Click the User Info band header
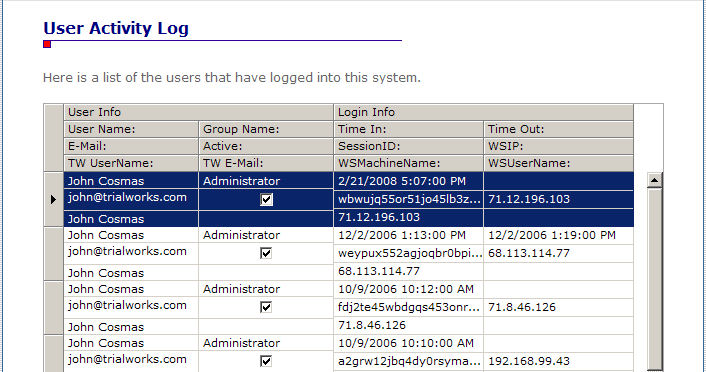Screen dimensions: 706x372 pos(199,112)
